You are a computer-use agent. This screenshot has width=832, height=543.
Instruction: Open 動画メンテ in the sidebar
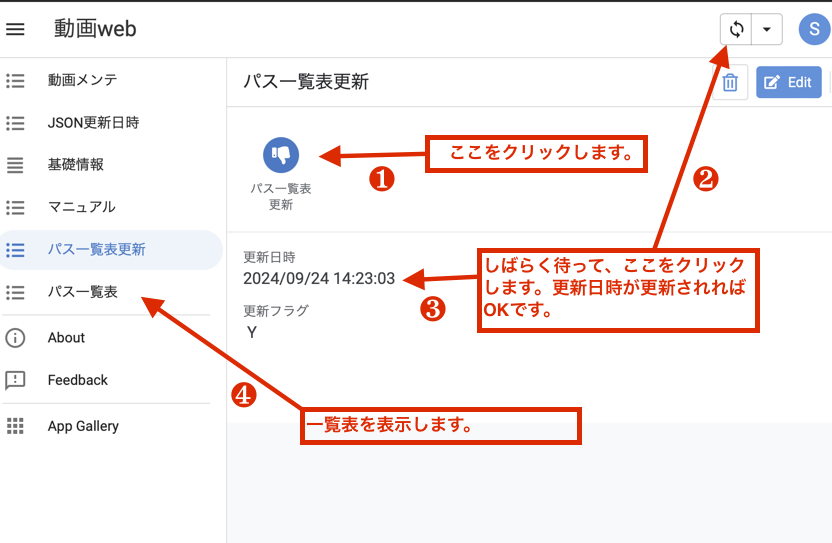[x=81, y=80]
